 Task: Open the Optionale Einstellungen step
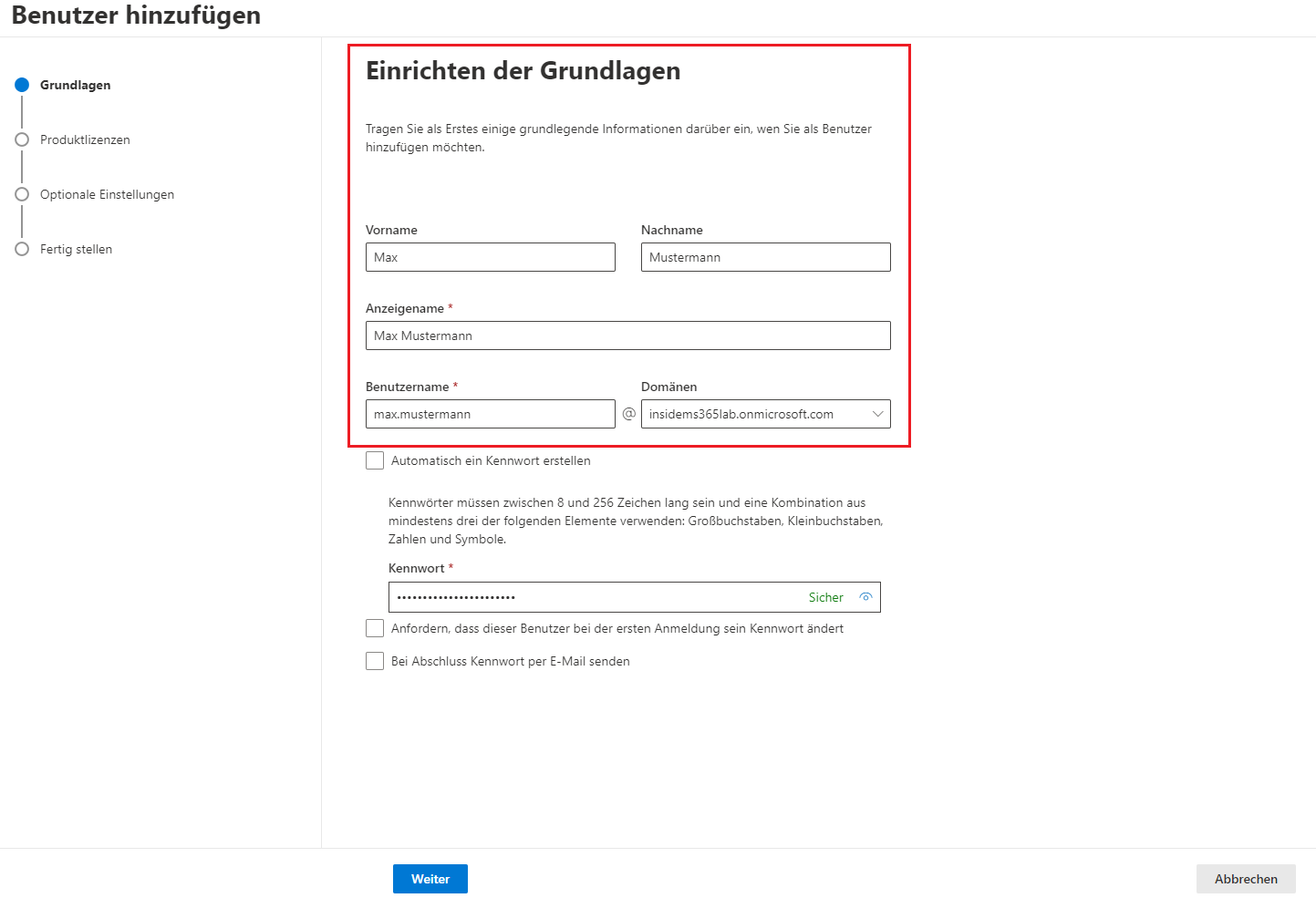[107, 194]
